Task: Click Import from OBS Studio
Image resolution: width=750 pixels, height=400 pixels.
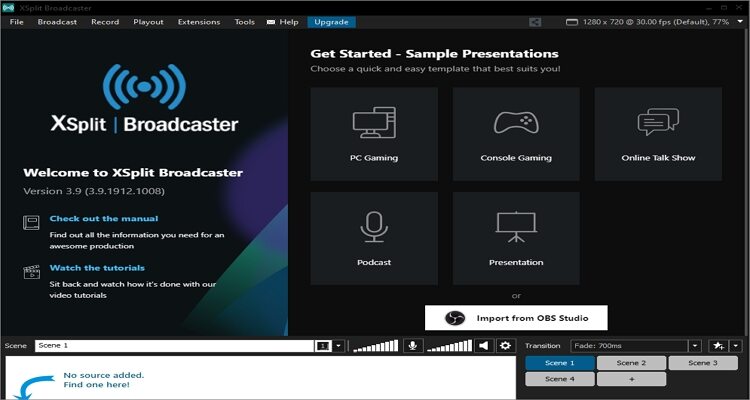Action: 516,318
